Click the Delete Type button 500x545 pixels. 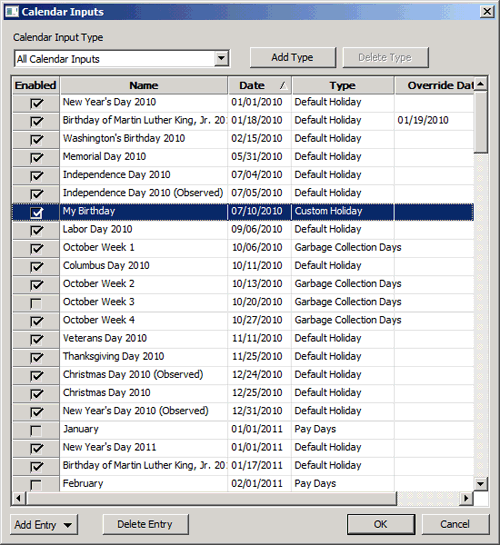point(385,57)
